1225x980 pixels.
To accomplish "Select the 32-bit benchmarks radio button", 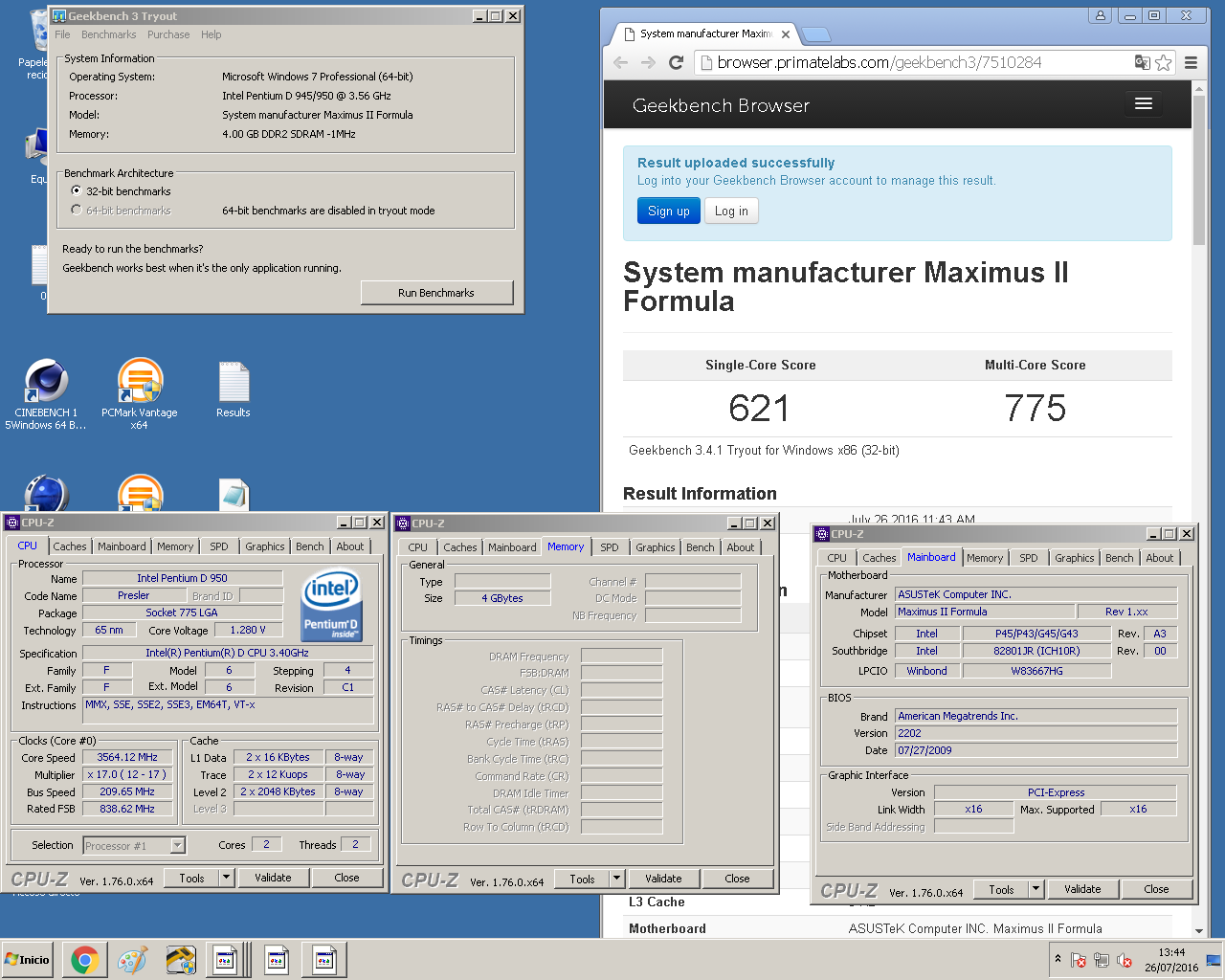I will tap(77, 190).
